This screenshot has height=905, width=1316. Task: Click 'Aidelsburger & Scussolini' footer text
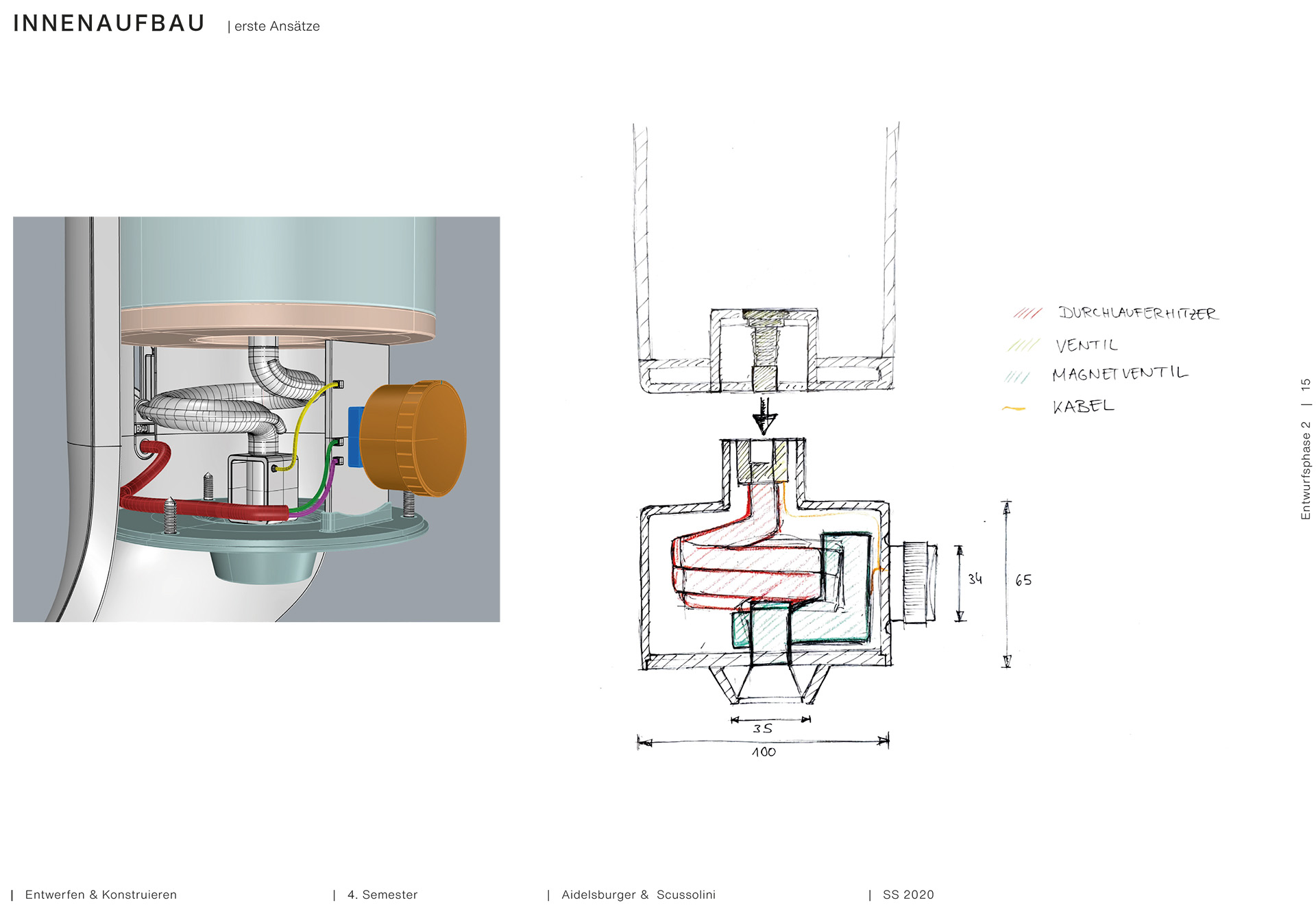[638, 895]
